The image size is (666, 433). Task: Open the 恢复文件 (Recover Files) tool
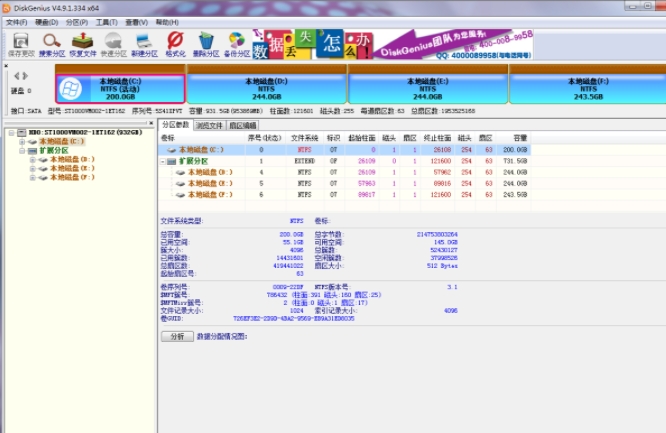[83, 43]
